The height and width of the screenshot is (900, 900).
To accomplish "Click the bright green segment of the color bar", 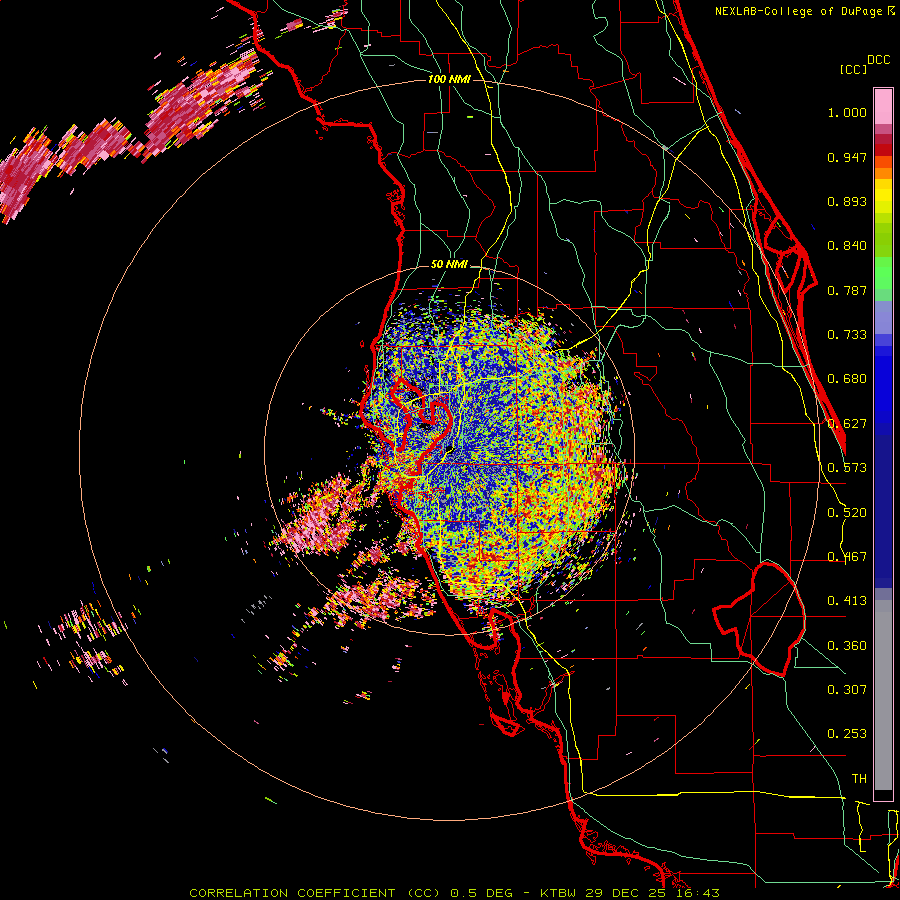I will click(883, 273).
